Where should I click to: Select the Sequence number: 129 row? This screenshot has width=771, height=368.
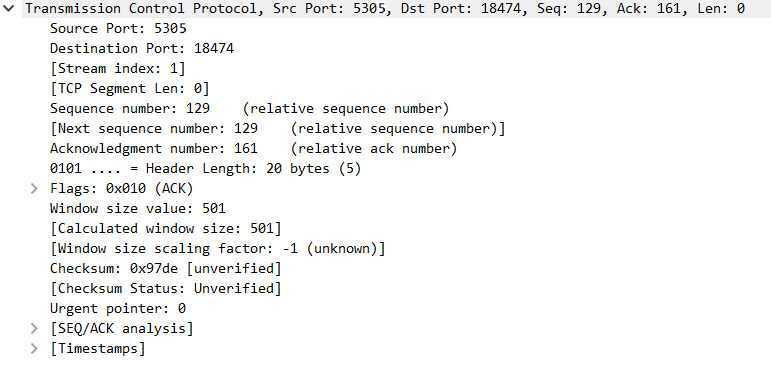pos(249,108)
